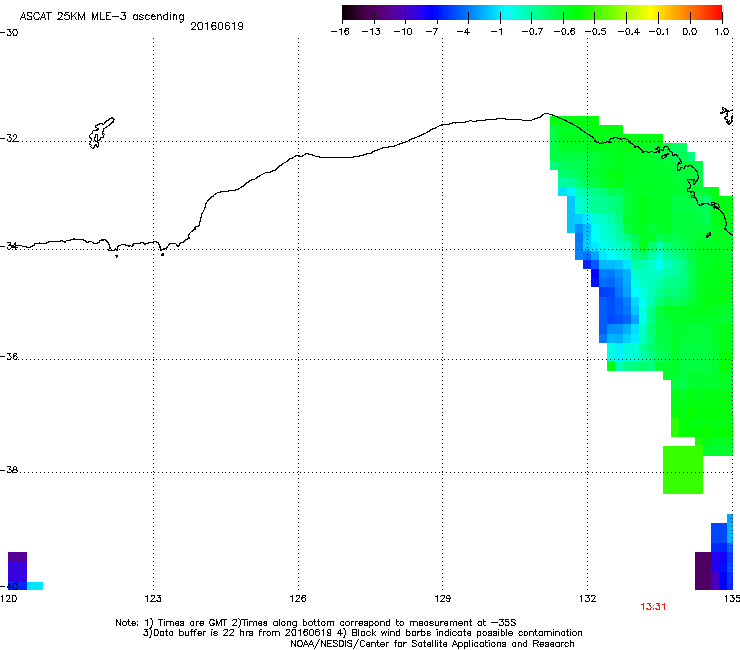This screenshot has height=650, width=740.
Task: Click the red end of the color bar
Action: coord(716,13)
